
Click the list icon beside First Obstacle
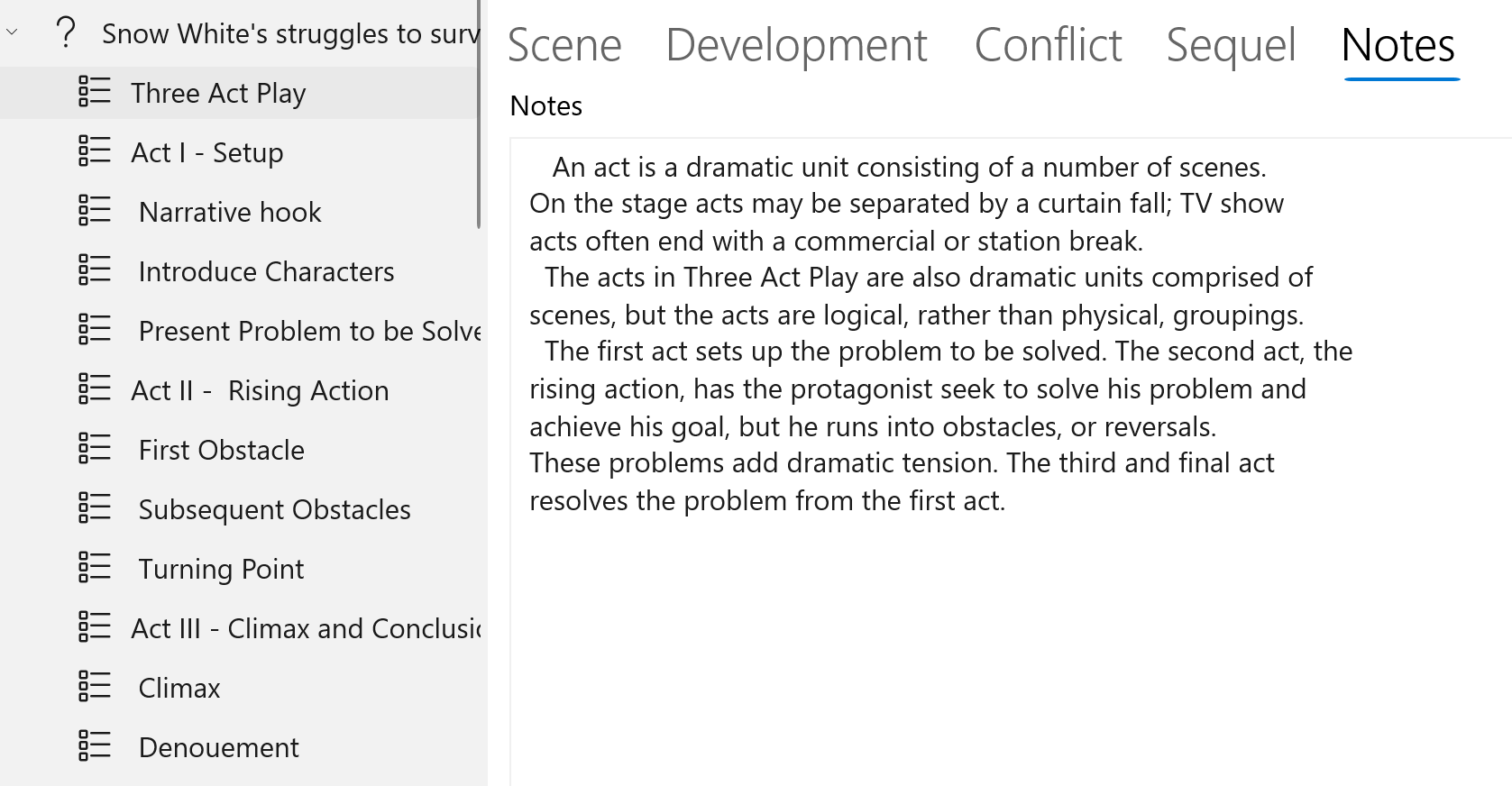pyautogui.click(x=95, y=449)
